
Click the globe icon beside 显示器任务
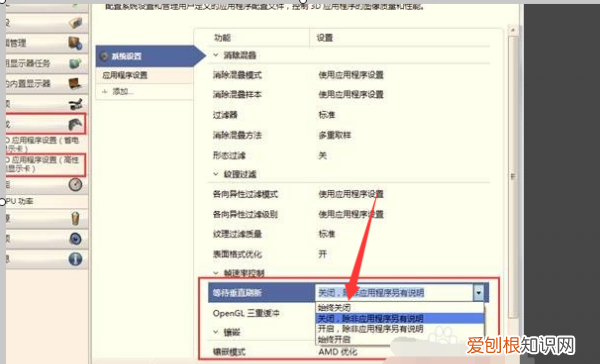point(75,63)
